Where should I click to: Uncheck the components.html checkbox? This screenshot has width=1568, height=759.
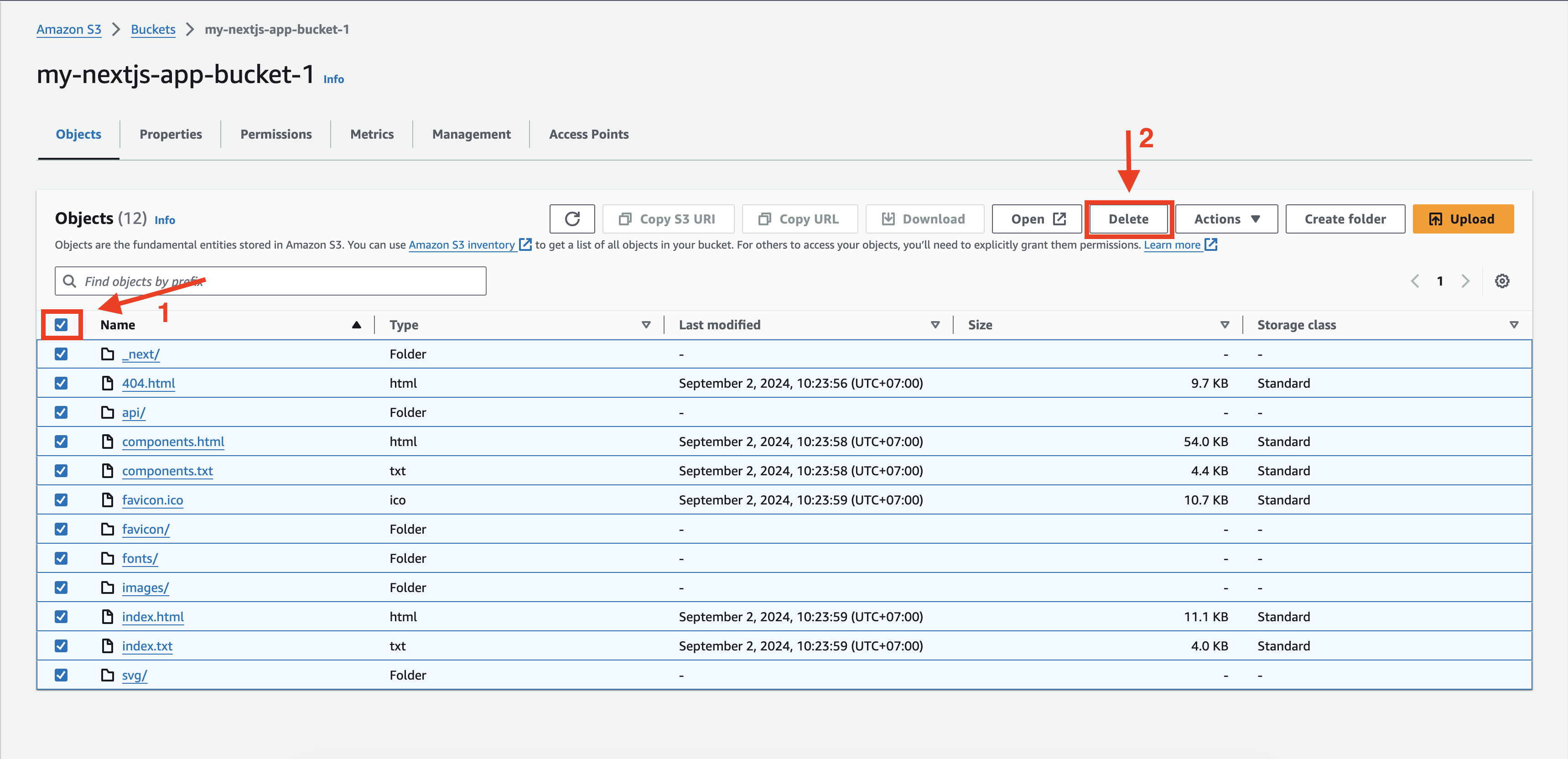coord(62,442)
